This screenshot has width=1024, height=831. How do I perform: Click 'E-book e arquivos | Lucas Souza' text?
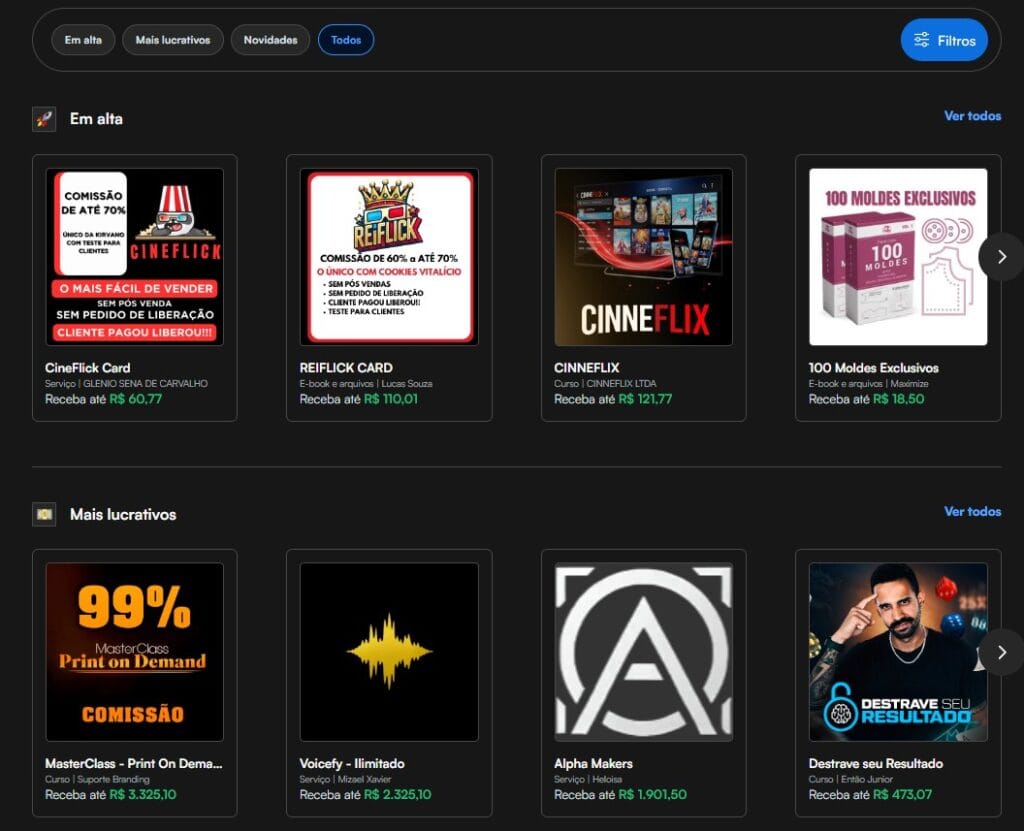(x=366, y=383)
